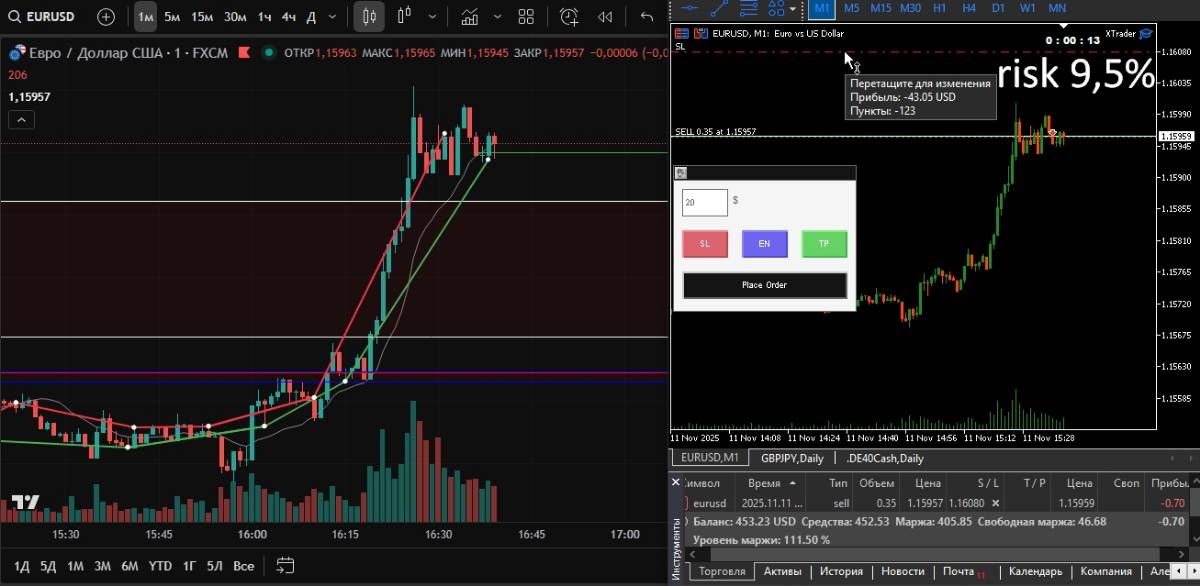Switch MetaTrader chart to H1 timeframe
1200x586 pixels.
(x=940, y=8)
